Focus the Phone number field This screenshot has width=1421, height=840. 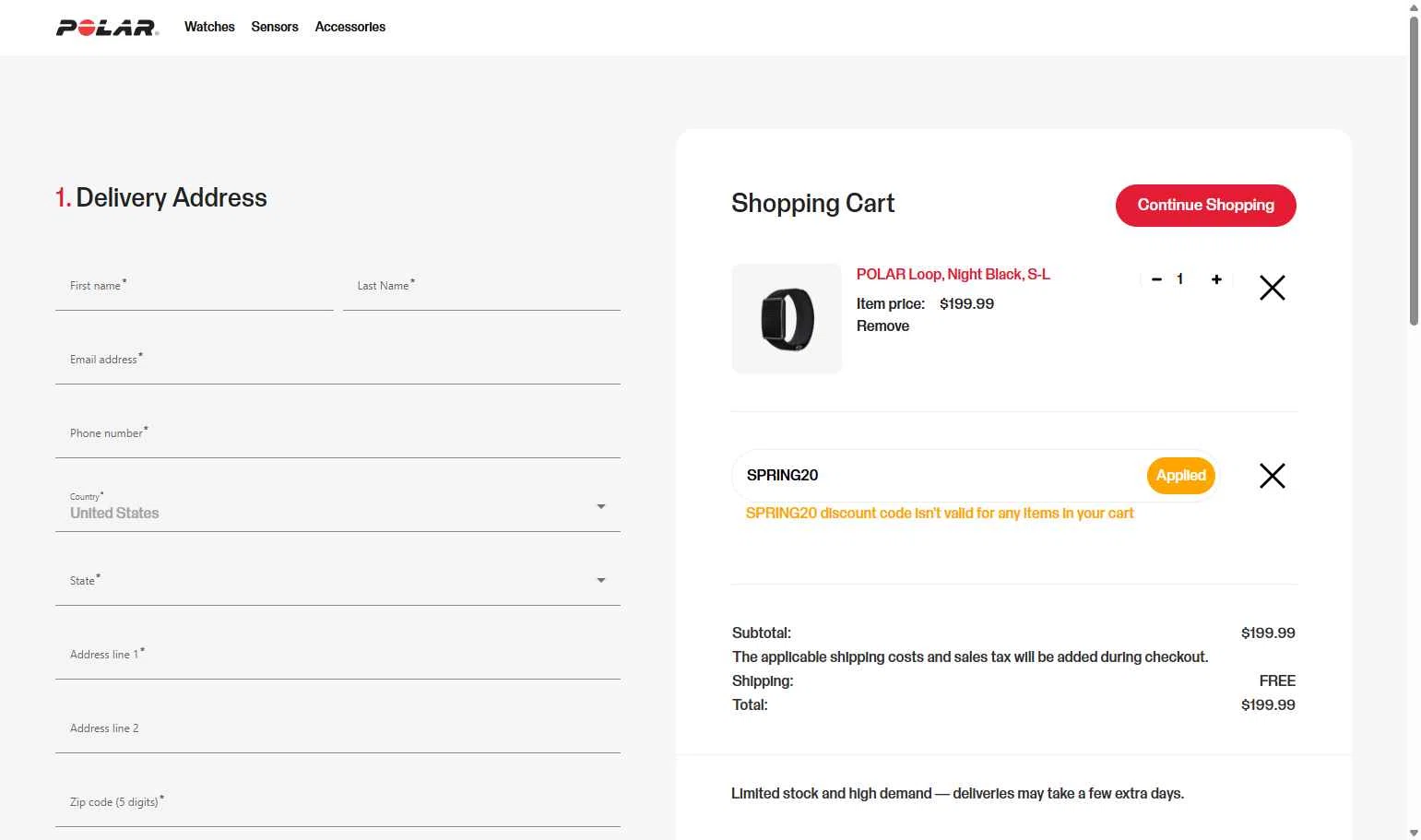337,433
